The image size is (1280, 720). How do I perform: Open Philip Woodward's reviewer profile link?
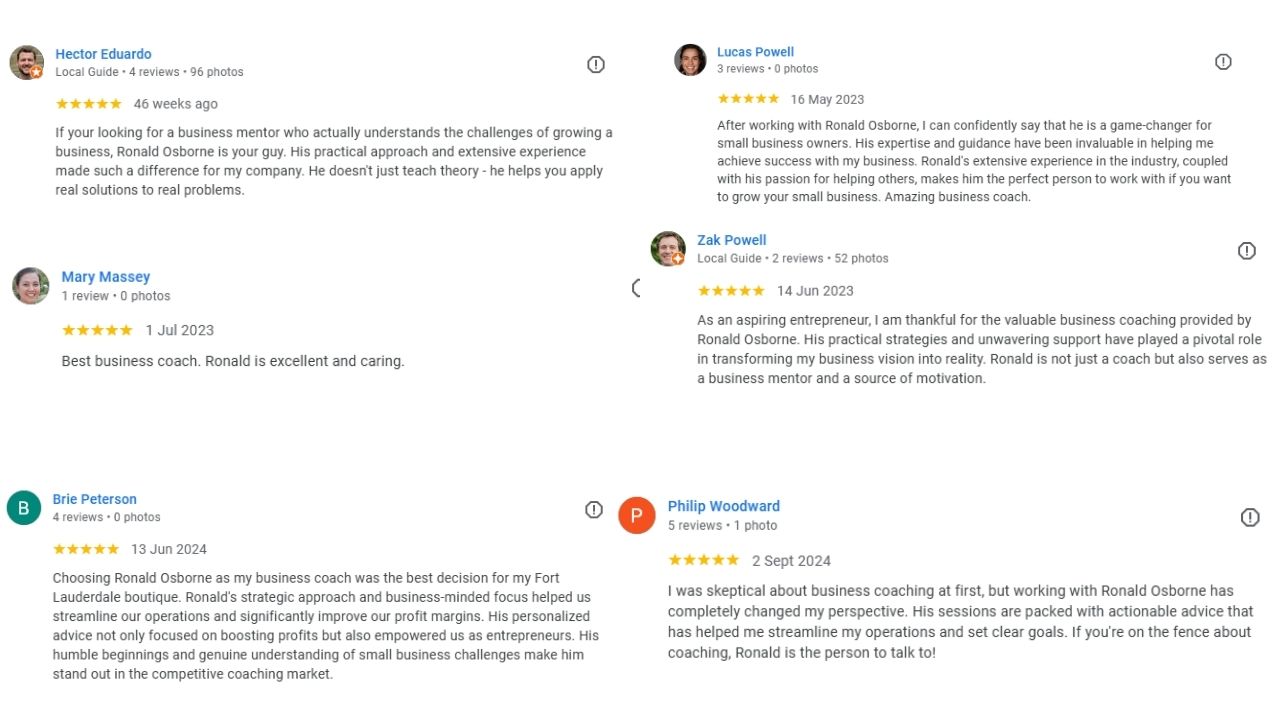point(723,506)
